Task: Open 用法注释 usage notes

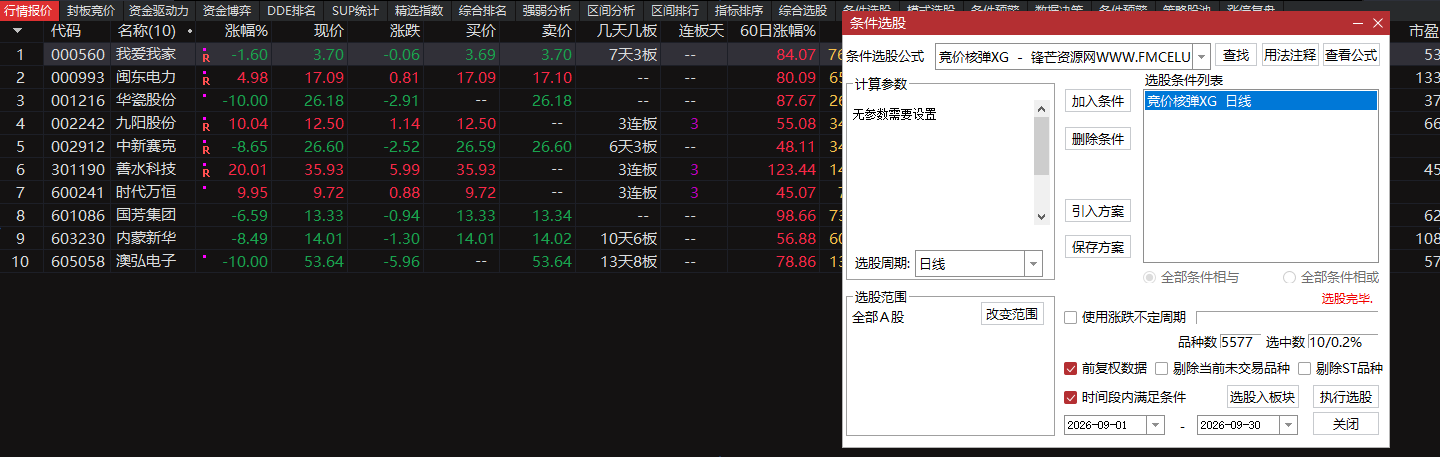Action: (x=1290, y=56)
